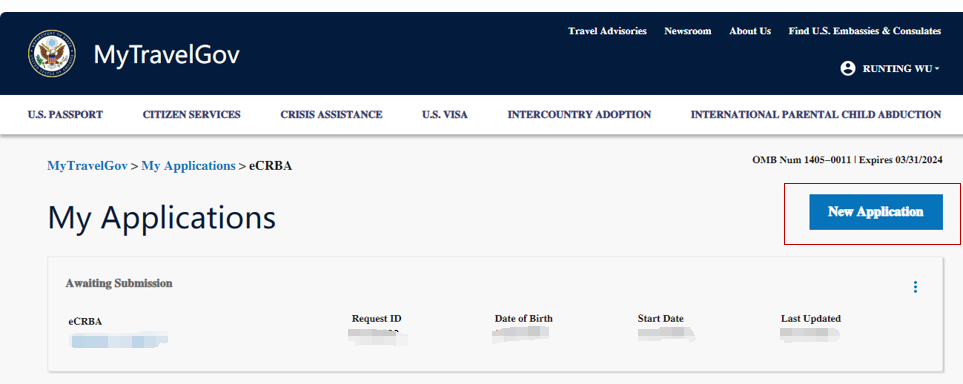Viewport: 963px width, 384px height.
Task: Go to the INTERCOUNTRY ADOPTION section
Action: tap(579, 114)
